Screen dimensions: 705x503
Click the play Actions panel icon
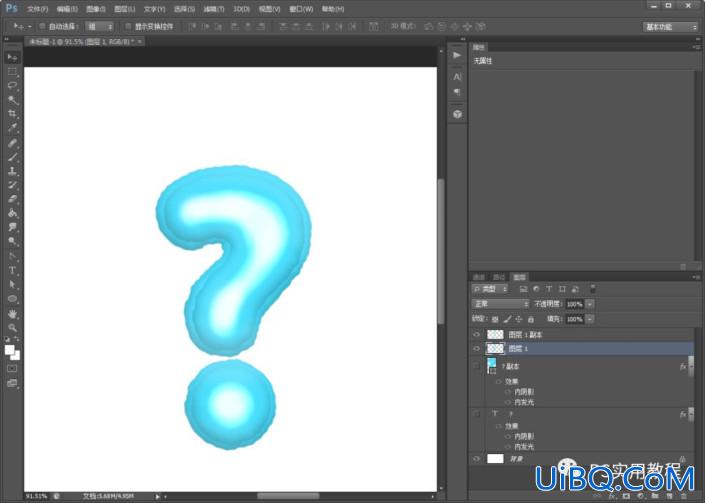[x=457, y=55]
